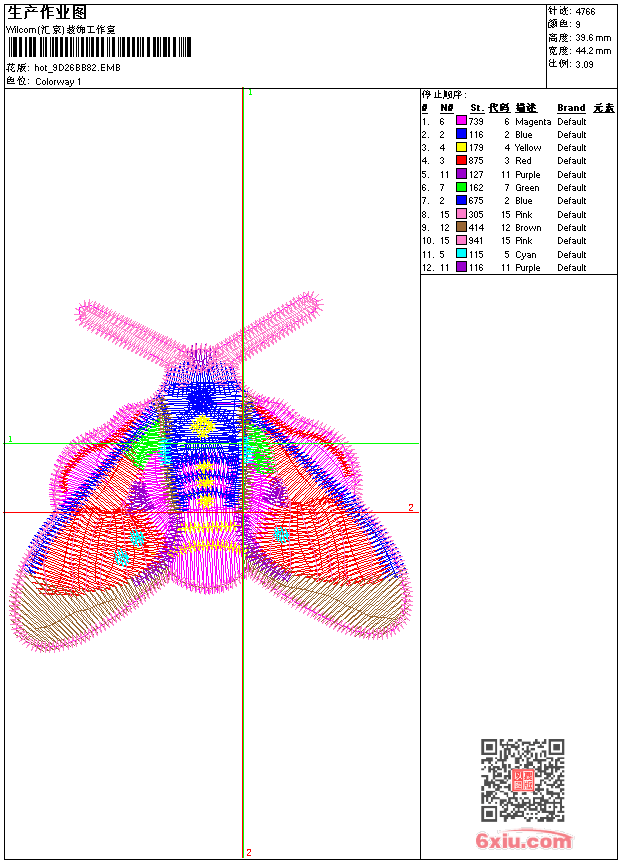Select the Blue swatch beside stitch count 116

coord(461,134)
